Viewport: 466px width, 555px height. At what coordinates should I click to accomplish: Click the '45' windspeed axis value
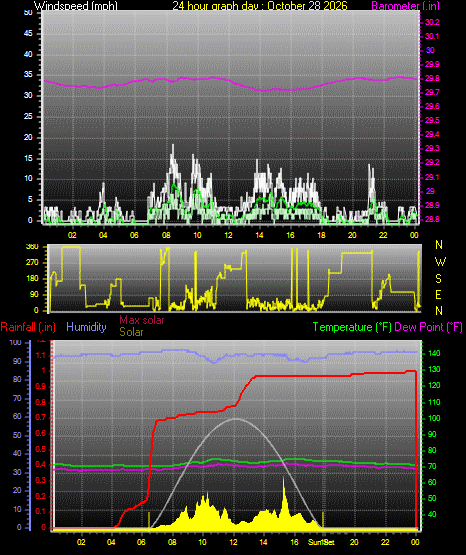tap(28, 34)
